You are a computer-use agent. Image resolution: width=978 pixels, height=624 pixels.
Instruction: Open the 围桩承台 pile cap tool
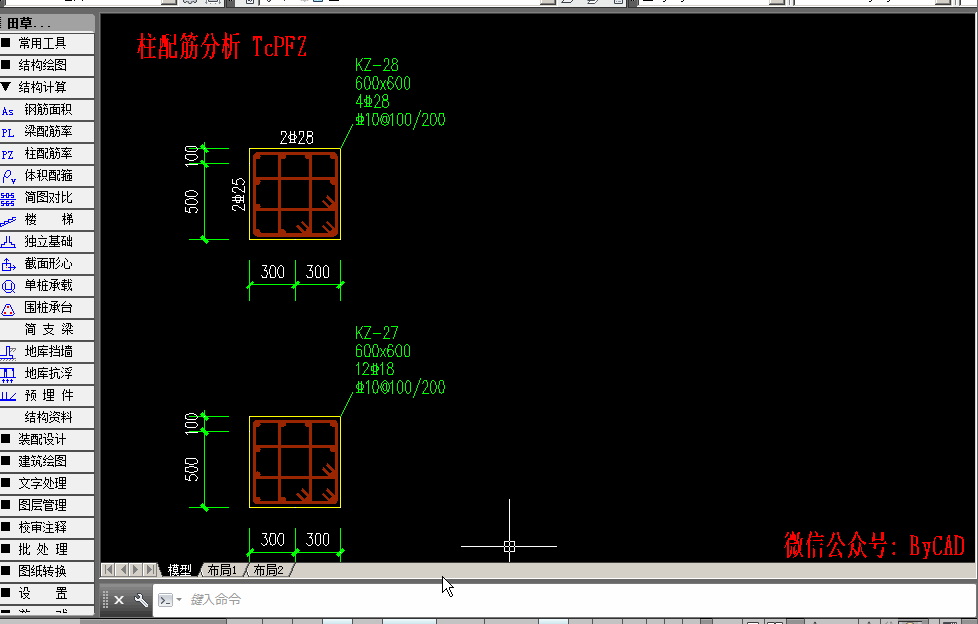click(47, 308)
